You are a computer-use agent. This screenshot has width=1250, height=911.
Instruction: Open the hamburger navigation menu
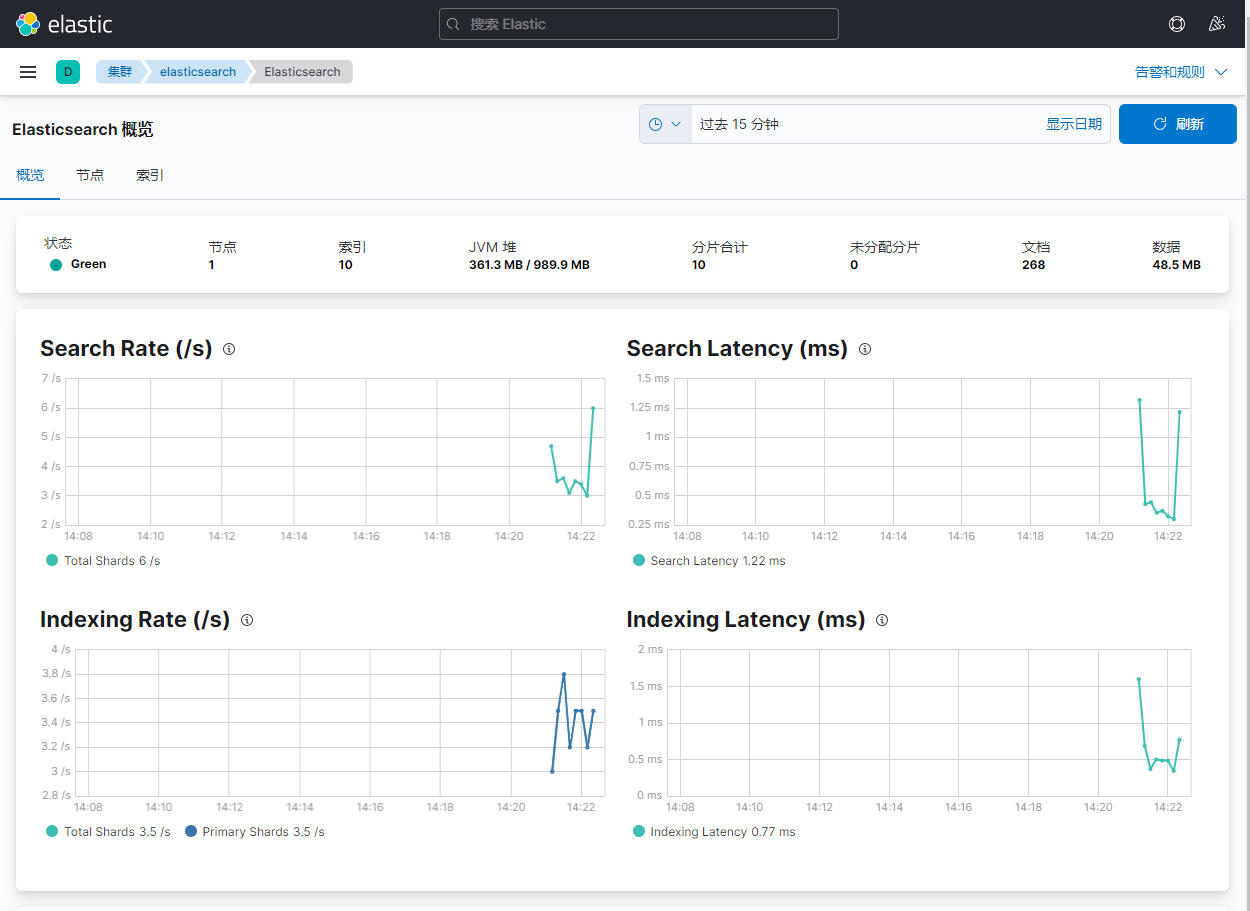(28, 72)
